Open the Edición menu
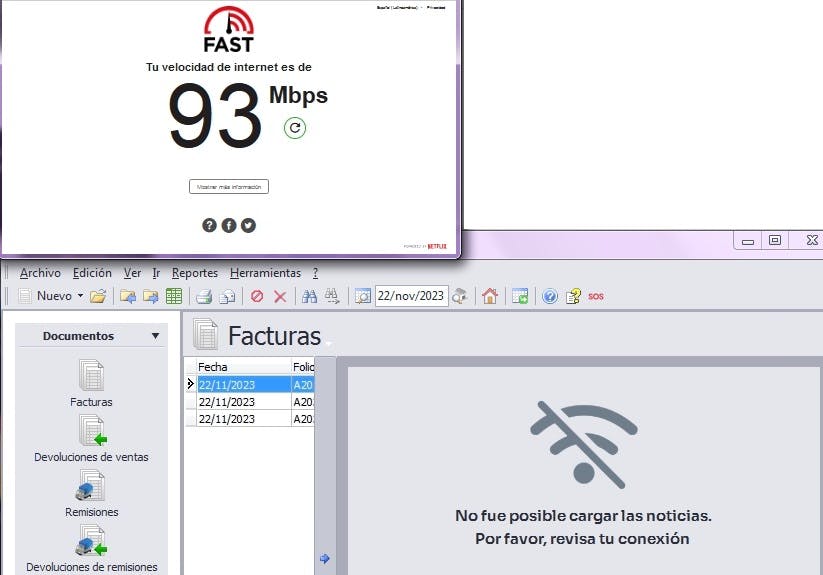Screen dimensions: 823x575 pos(92,273)
